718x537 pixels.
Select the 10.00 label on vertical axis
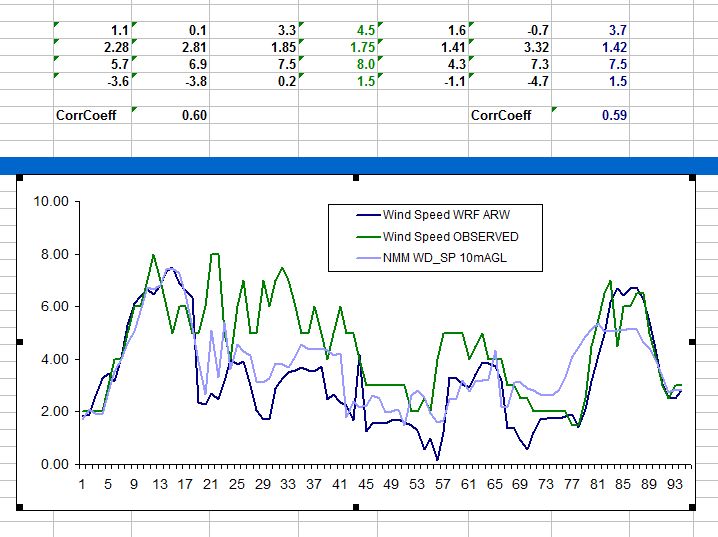point(48,201)
